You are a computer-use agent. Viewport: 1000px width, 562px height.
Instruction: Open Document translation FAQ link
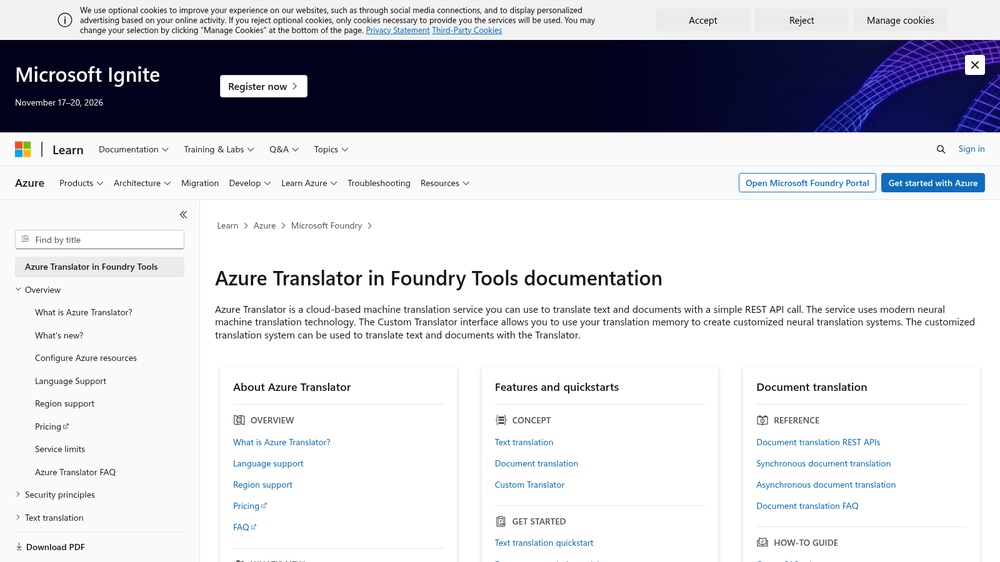click(x=807, y=506)
